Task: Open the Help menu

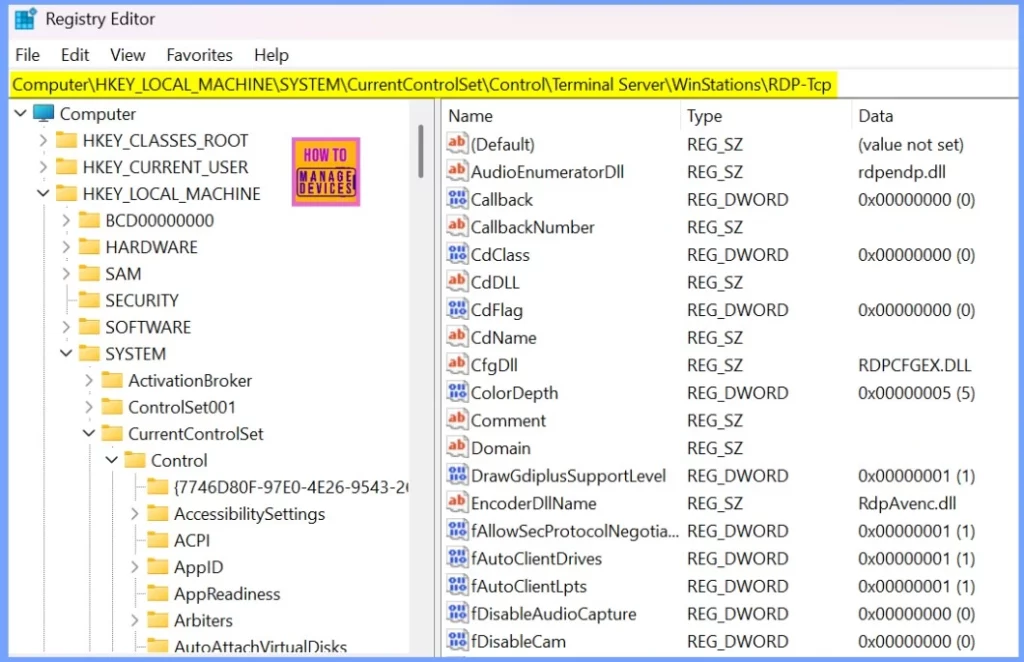Action: 271,55
